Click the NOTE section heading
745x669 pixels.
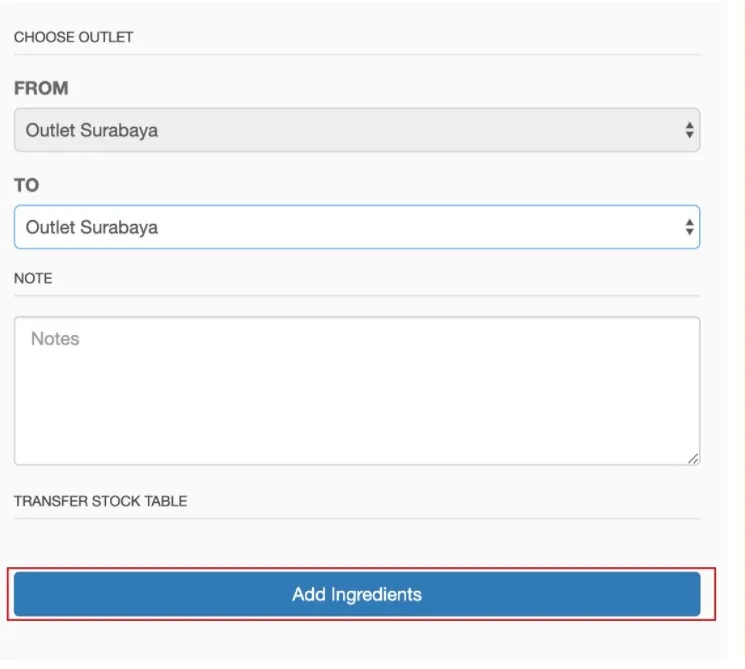point(33,278)
